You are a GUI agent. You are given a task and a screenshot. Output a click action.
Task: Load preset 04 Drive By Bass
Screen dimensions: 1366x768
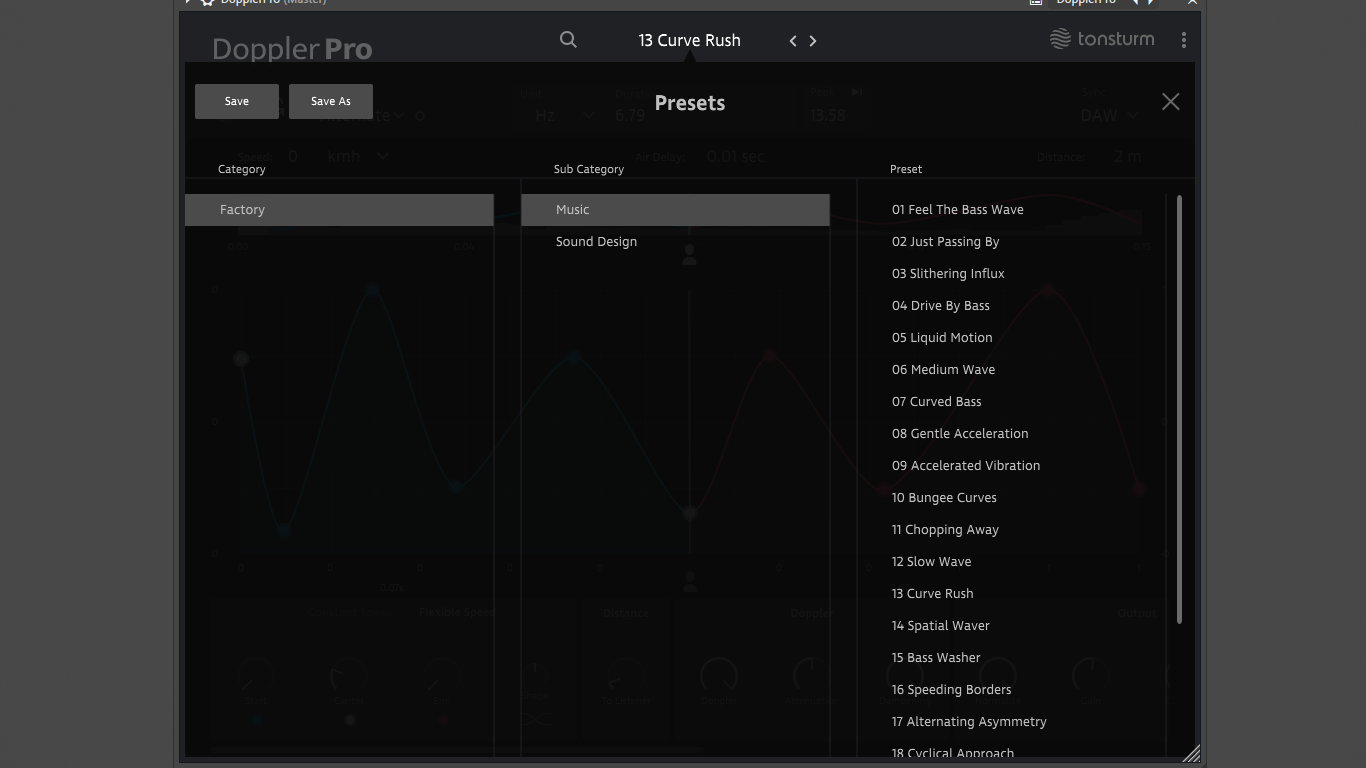coord(941,306)
